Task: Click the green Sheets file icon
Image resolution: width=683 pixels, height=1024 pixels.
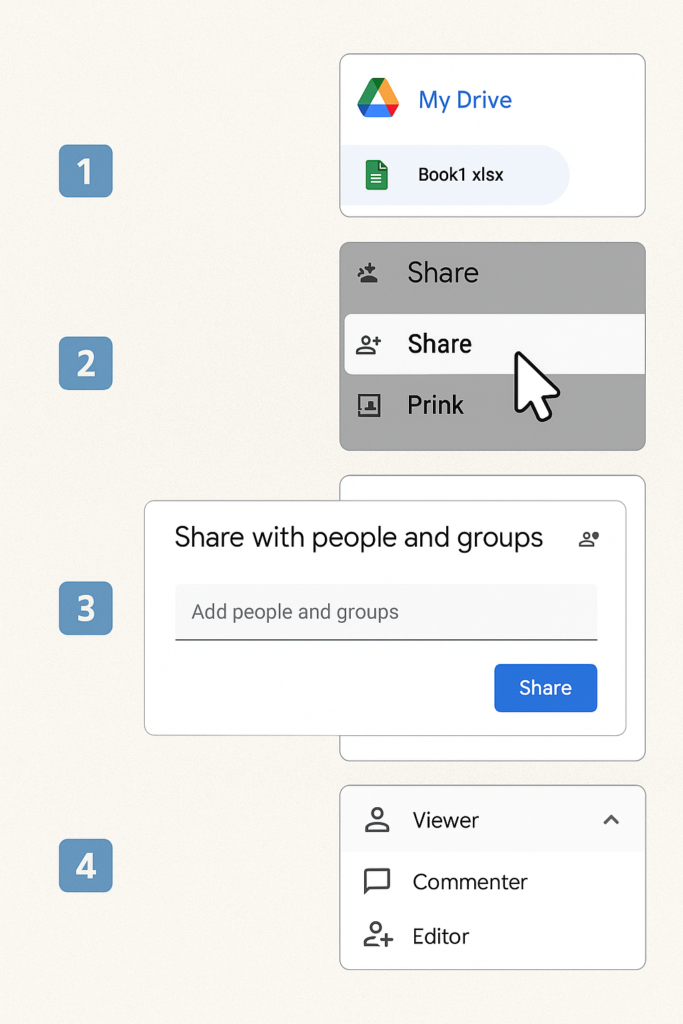Action: pyautogui.click(x=377, y=175)
